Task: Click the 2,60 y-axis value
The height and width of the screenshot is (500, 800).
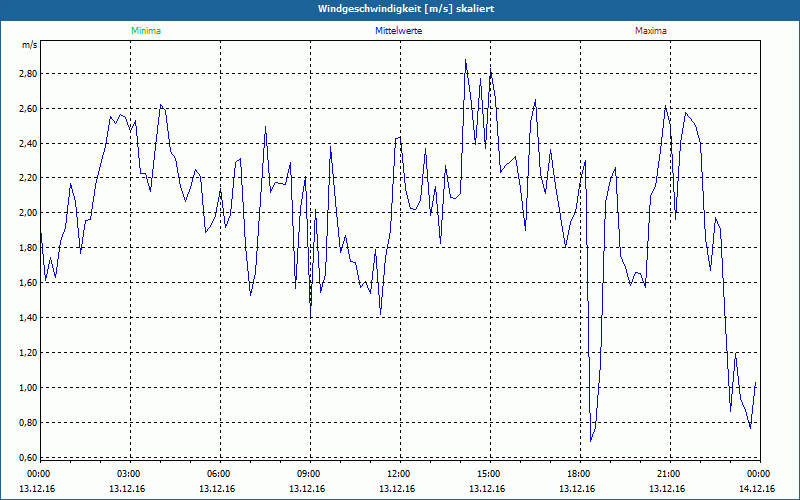Action: (x=29, y=109)
